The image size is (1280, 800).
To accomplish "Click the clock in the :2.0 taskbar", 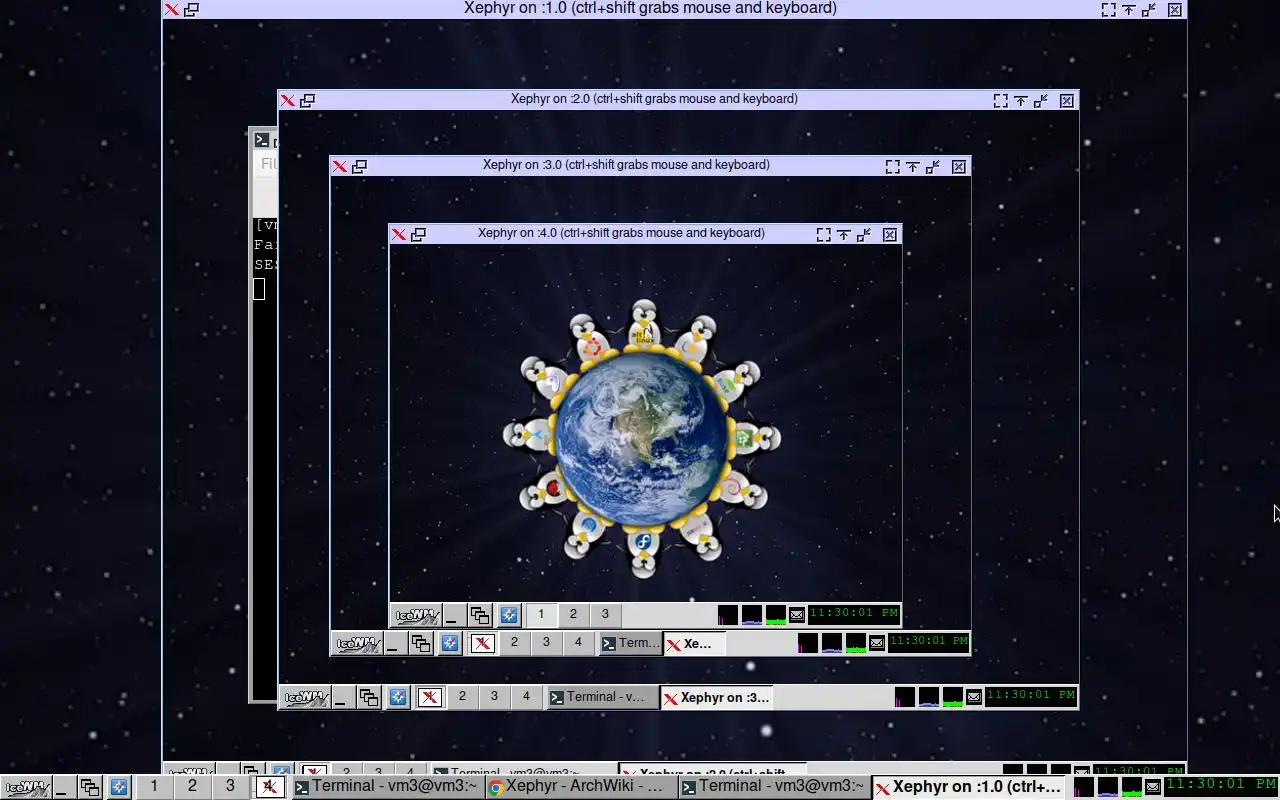I will [1031, 695].
